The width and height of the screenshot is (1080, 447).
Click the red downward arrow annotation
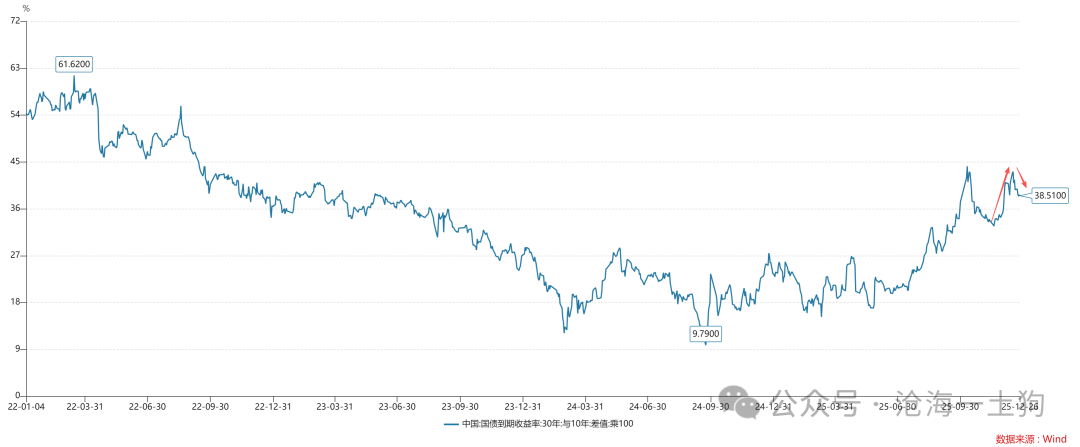[1021, 176]
